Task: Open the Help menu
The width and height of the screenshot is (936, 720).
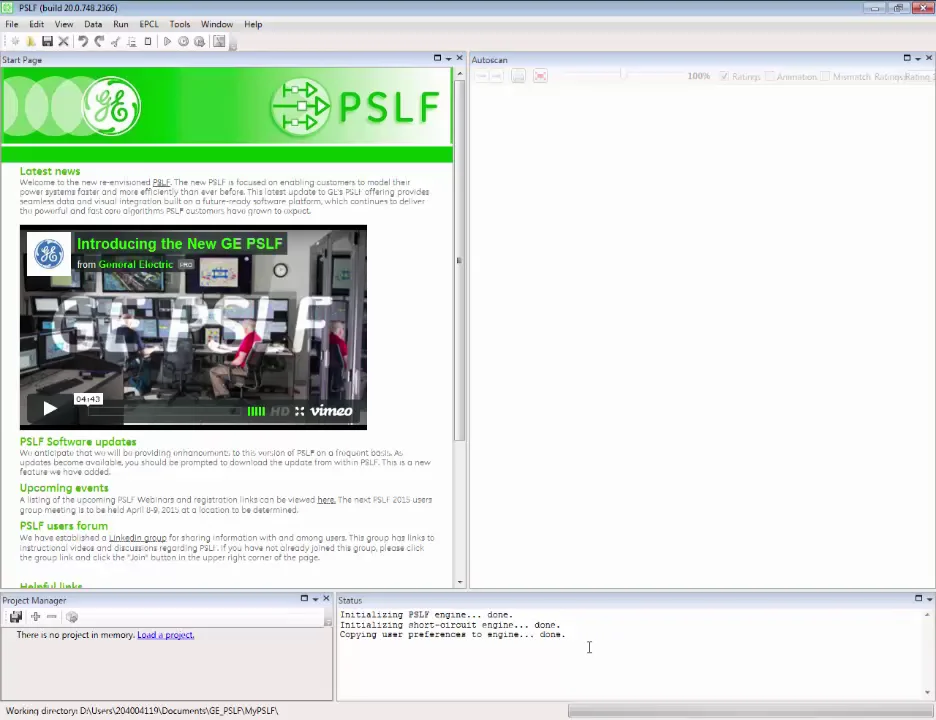Action: (x=253, y=24)
